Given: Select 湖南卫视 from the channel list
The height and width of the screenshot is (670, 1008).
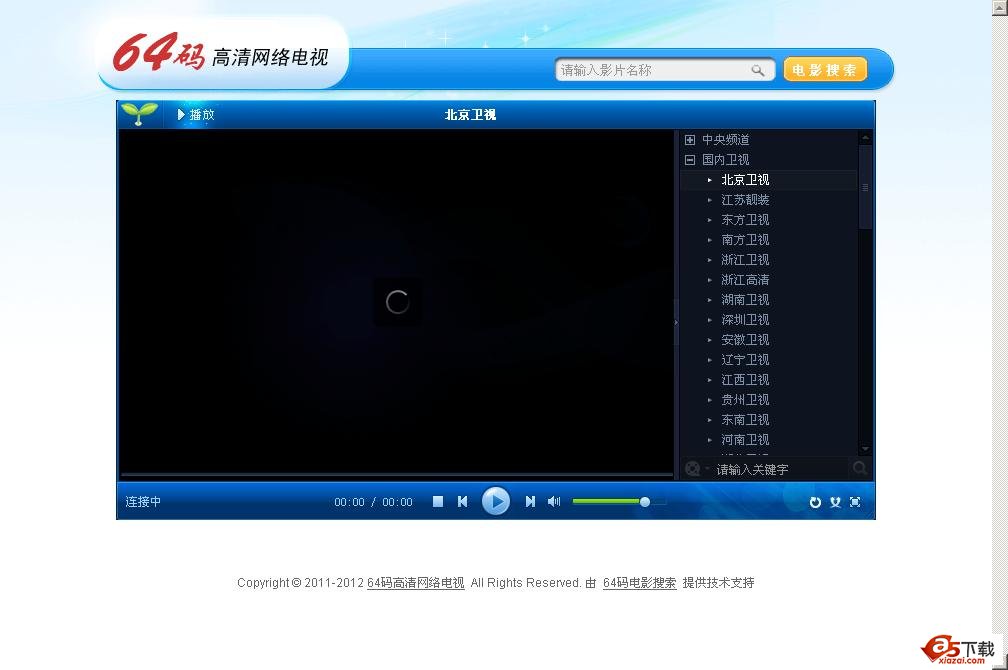Looking at the screenshot, I should (x=745, y=299).
